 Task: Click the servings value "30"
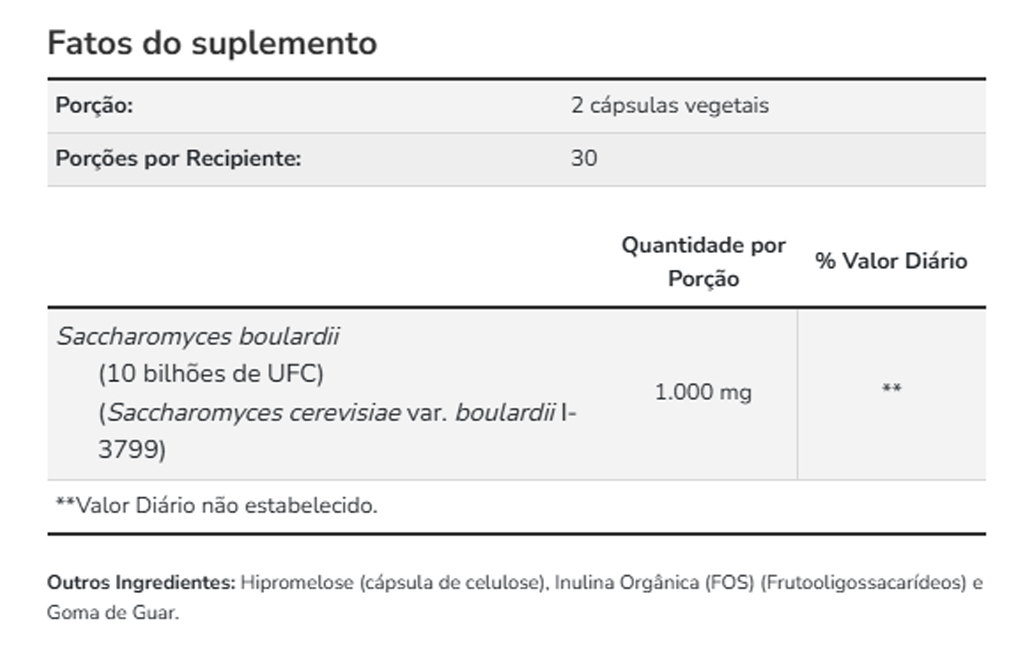click(584, 159)
